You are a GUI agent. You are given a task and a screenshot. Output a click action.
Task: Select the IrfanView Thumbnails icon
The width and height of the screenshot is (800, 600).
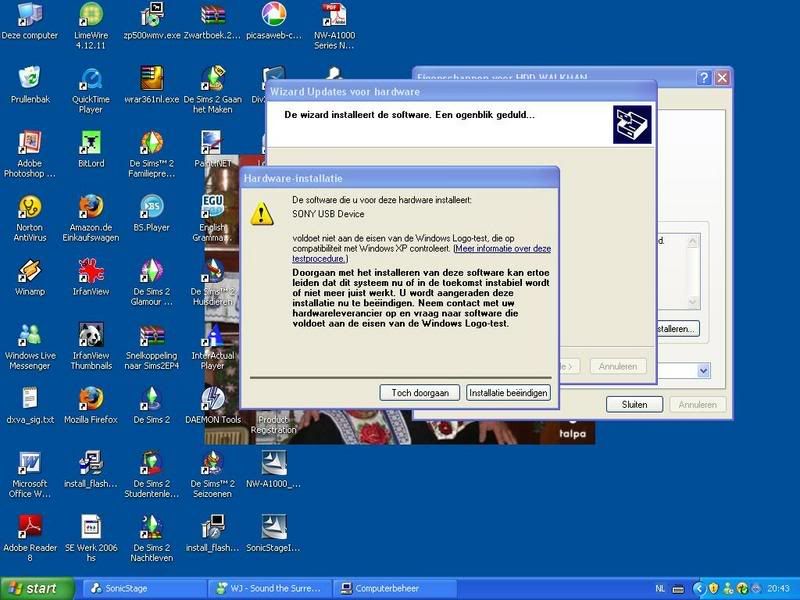[91, 346]
